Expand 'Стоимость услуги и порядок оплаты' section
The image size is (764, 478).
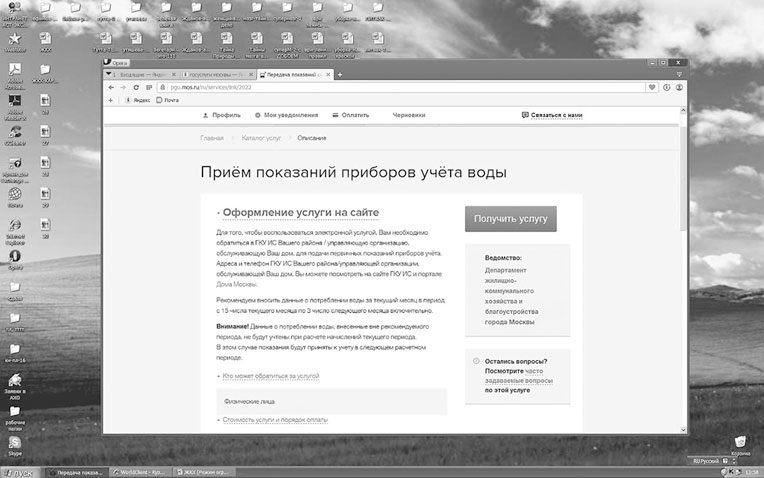pos(274,420)
